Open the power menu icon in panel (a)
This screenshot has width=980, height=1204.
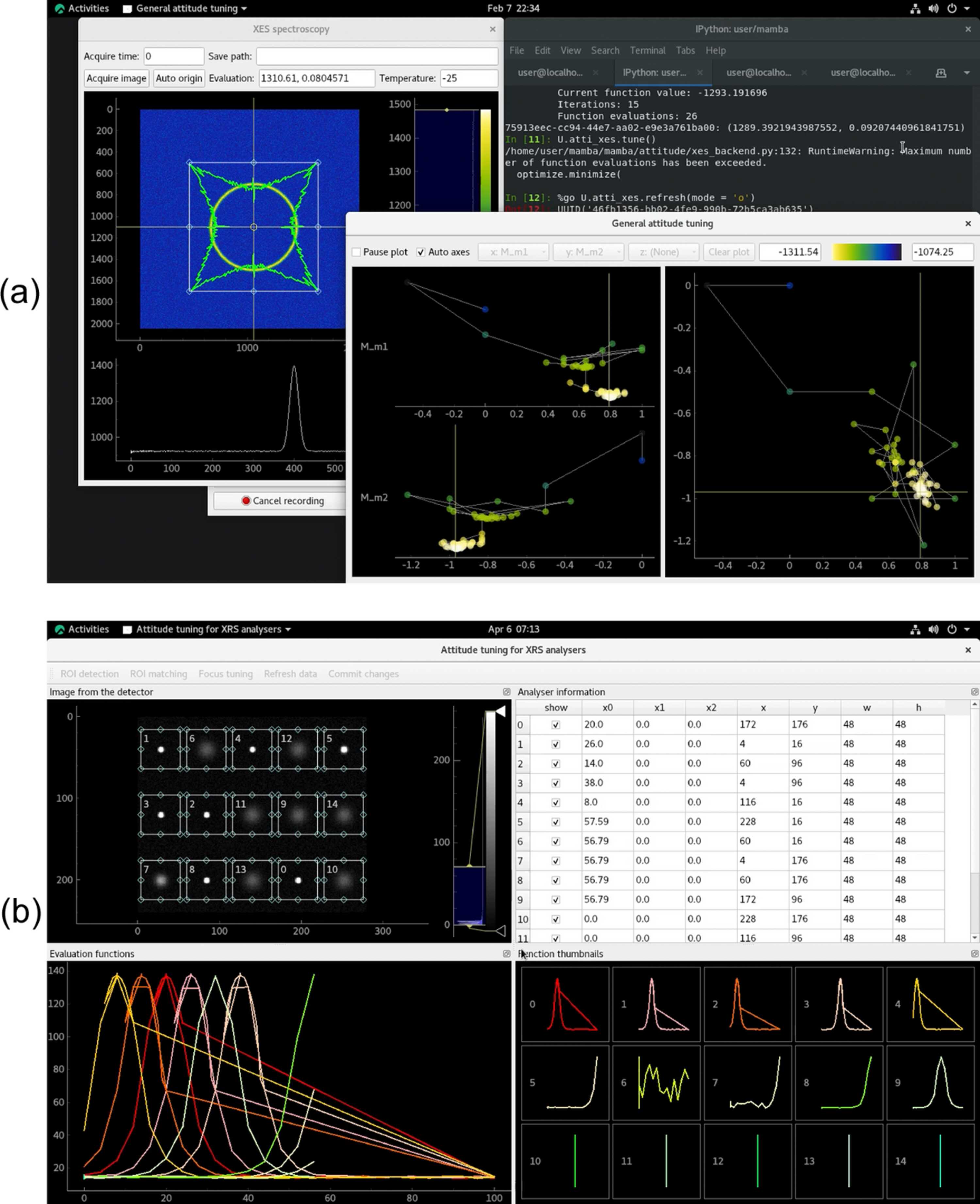952,8
